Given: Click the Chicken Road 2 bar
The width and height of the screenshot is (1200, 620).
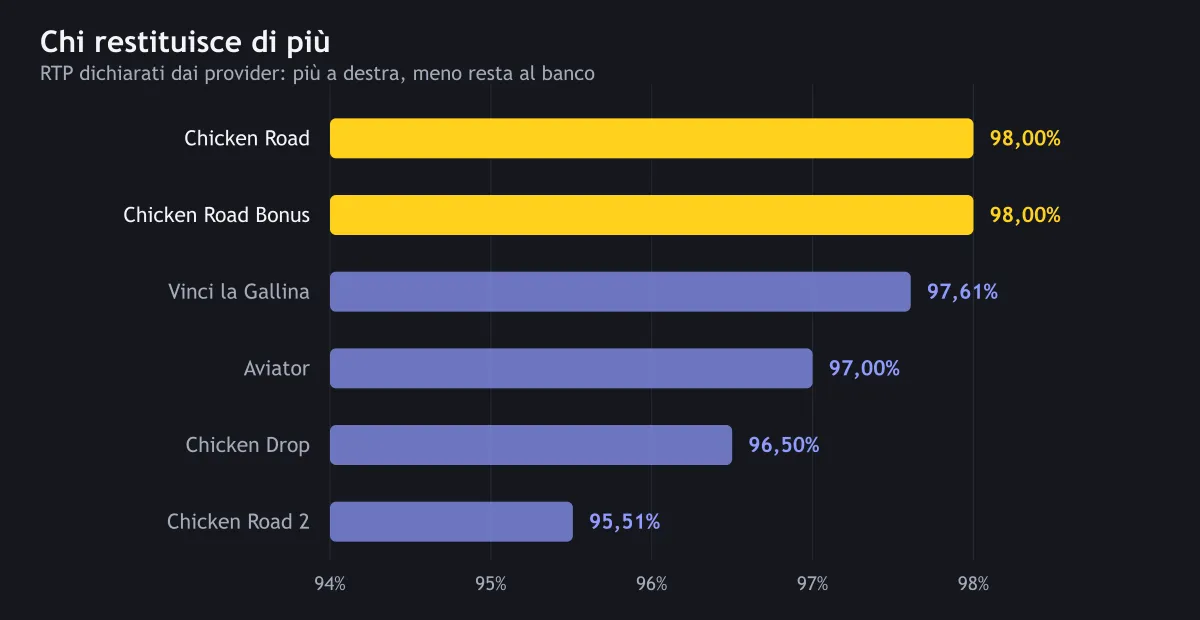Looking at the screenshot, I should tap(451, 522).
